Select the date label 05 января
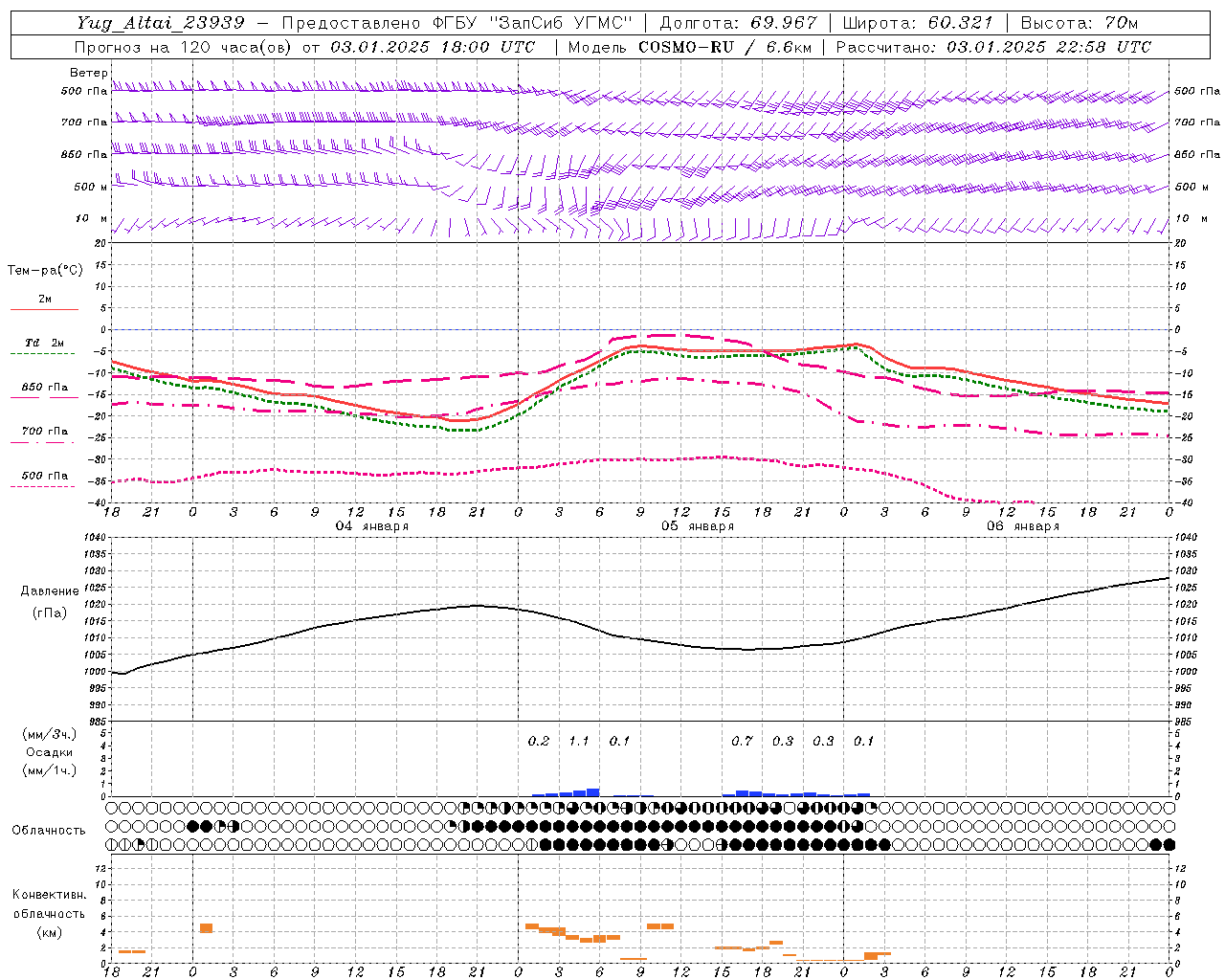 (x=697, y=526)
